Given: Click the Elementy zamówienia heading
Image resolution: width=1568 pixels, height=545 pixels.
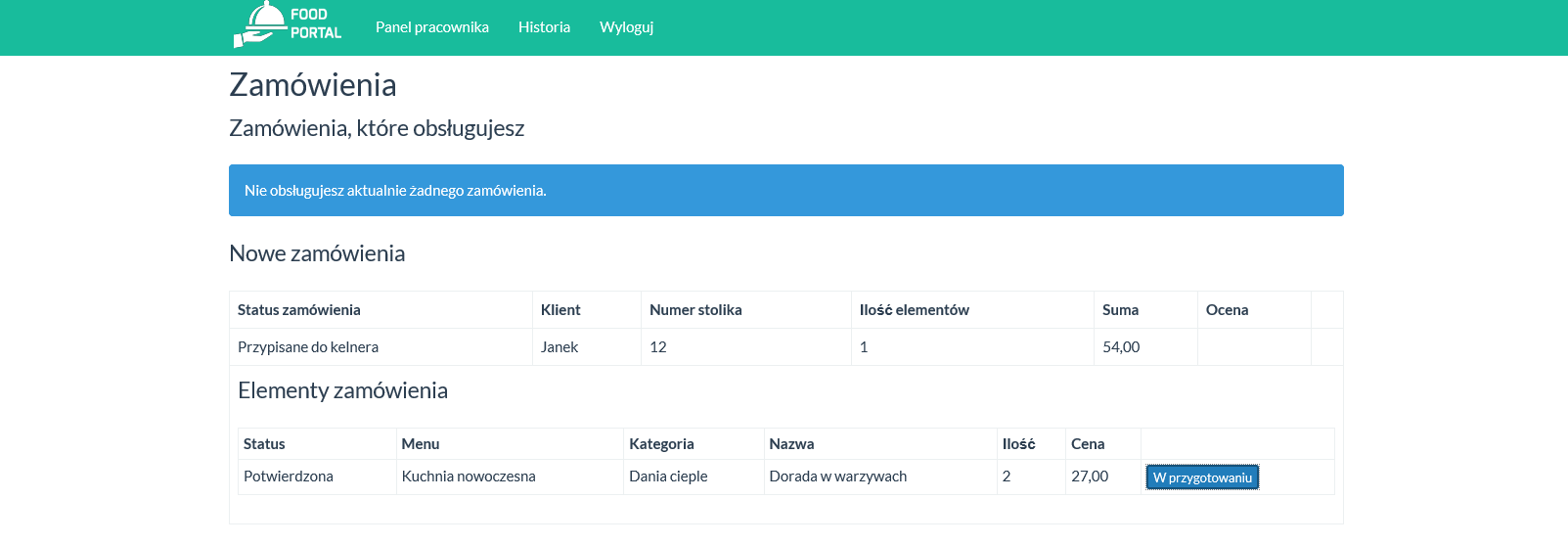Looking at the screenshot, I should 342,390.
